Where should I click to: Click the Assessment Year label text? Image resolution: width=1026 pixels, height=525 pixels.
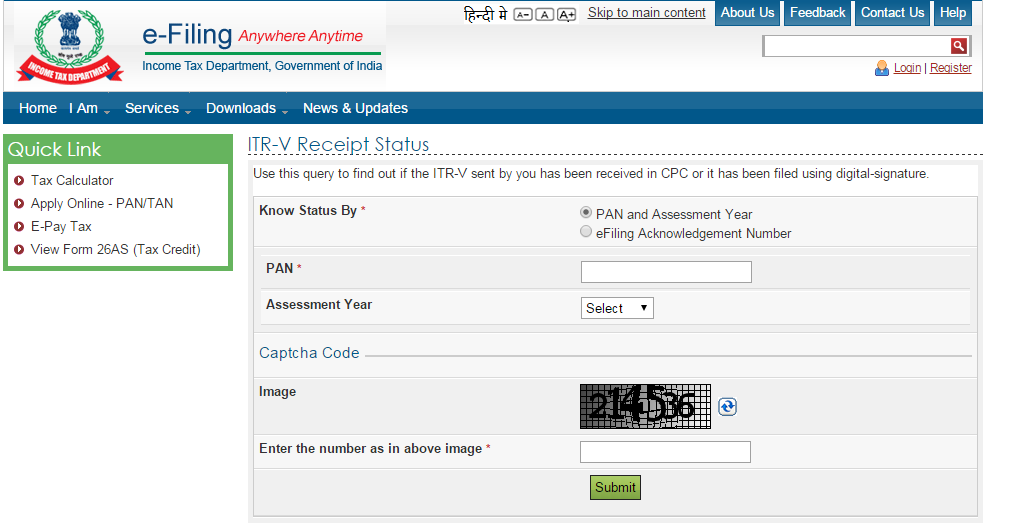[319, 304]
